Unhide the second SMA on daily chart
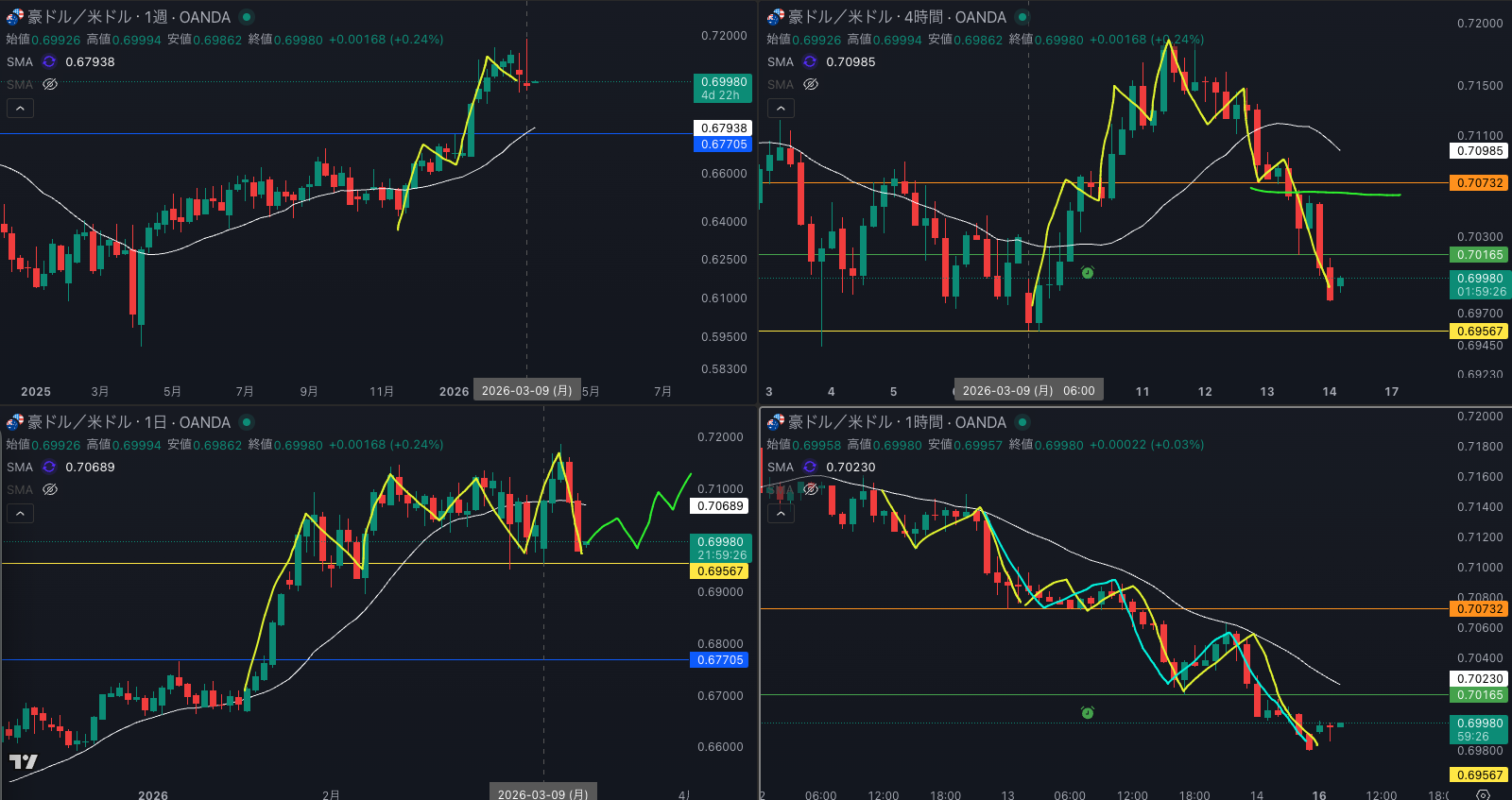 tap(50, 489)
